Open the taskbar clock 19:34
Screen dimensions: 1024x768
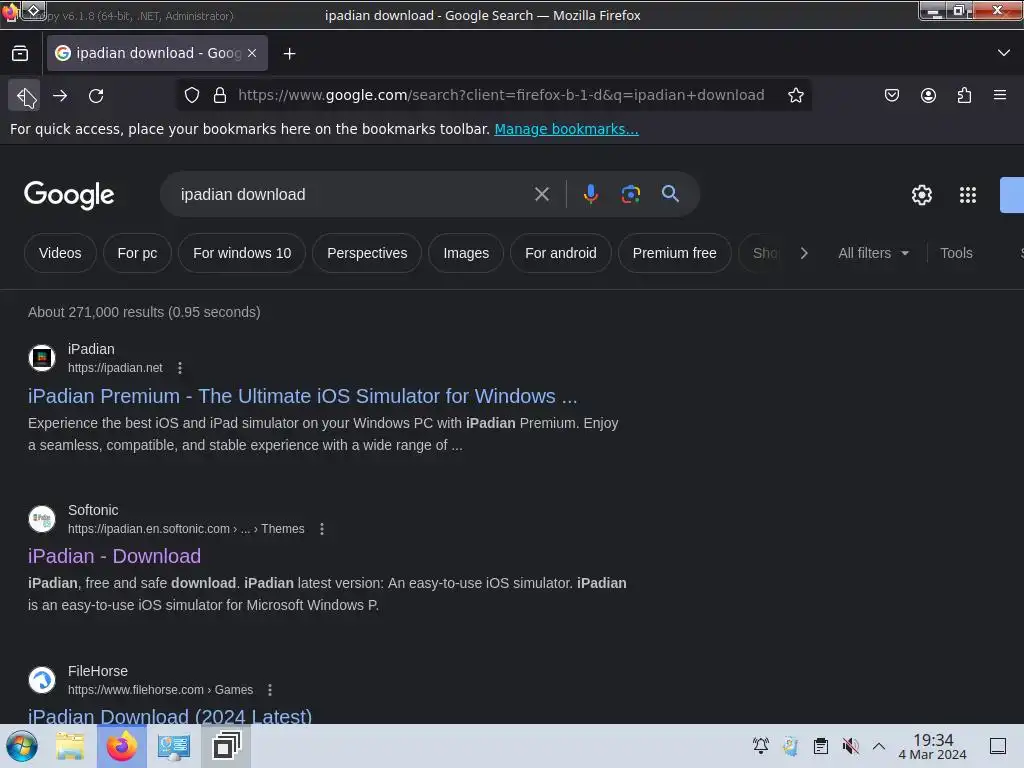933,746
